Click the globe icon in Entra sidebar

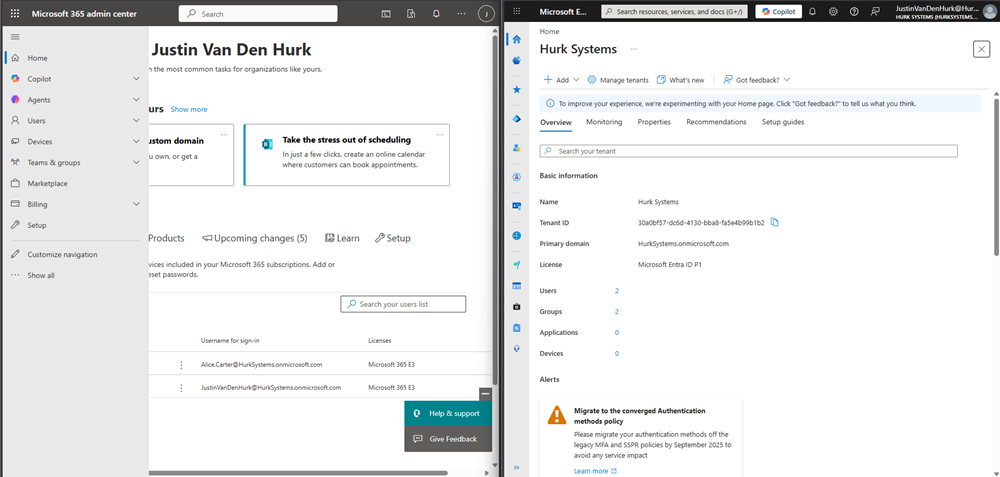pyautogui.click(x=517, y=235)
